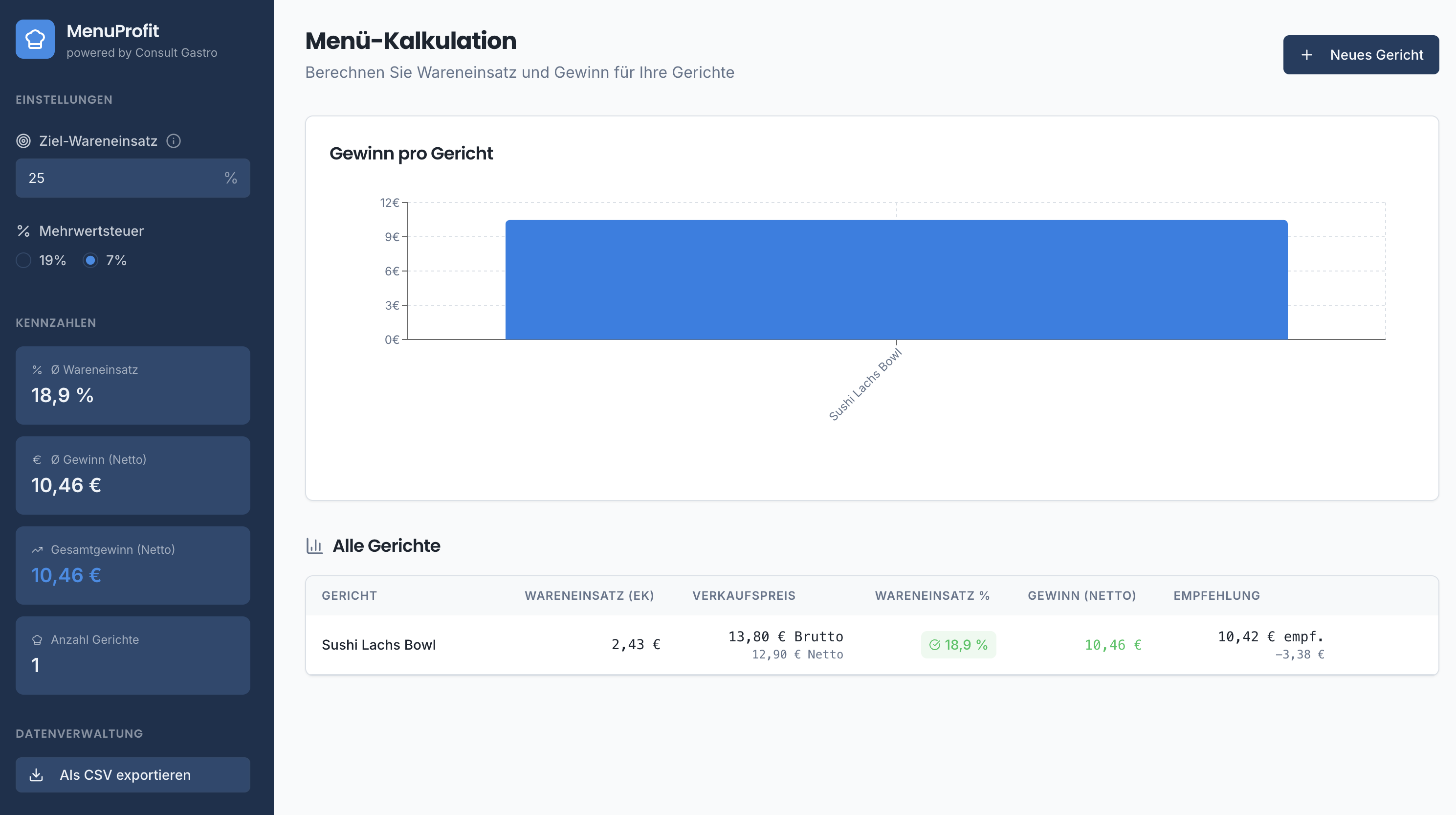Click the bar chart icon beside Alle Gerichte
1456x815 pixels.
[315, 546]
